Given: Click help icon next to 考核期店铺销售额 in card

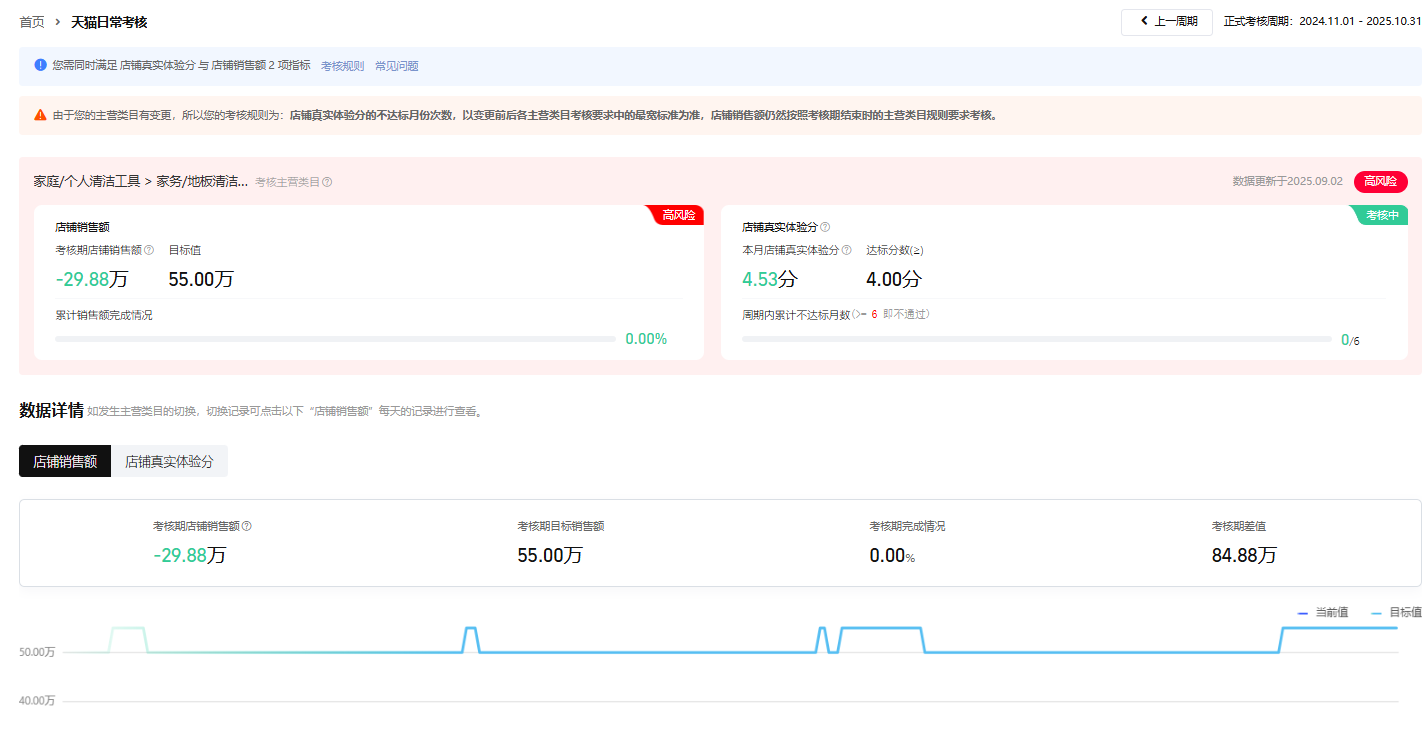Looking at the screenshot, I should pos(149,250).
